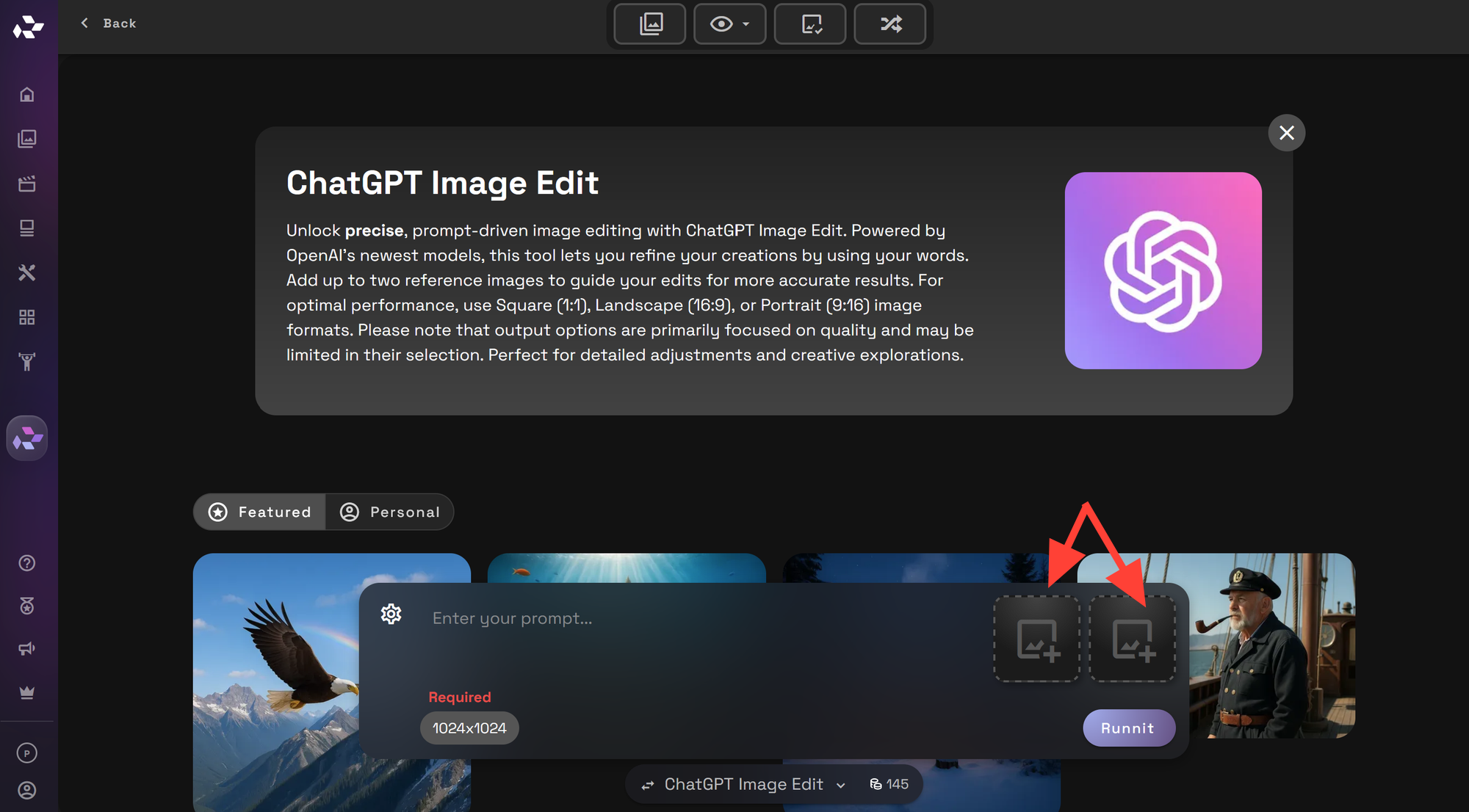1469x812 pixels.
Task: Expand the eye visibility dropdown
Action: (x=729, y=24)
